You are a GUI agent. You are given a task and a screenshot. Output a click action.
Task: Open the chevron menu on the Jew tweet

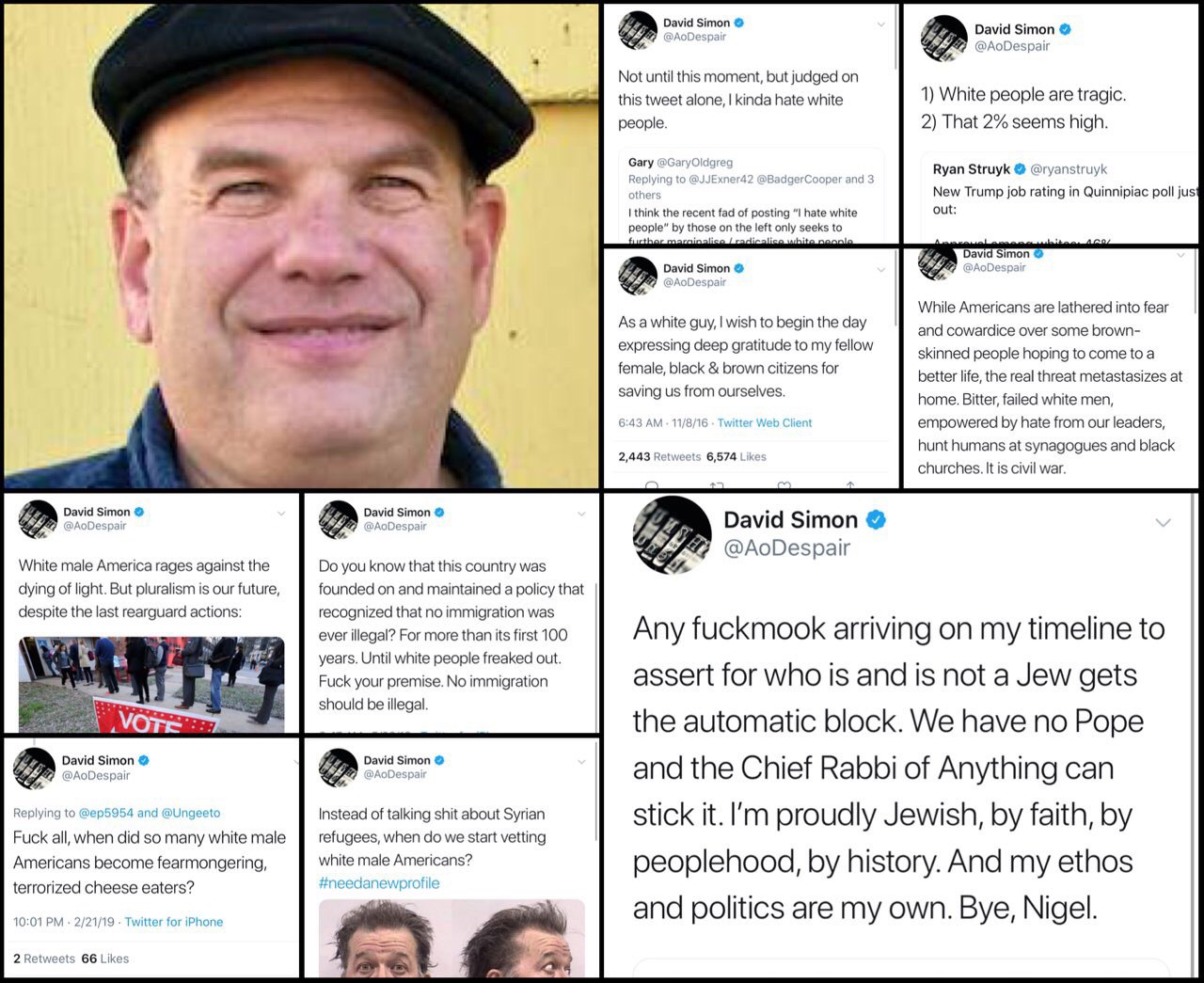tap(1163, 522)
